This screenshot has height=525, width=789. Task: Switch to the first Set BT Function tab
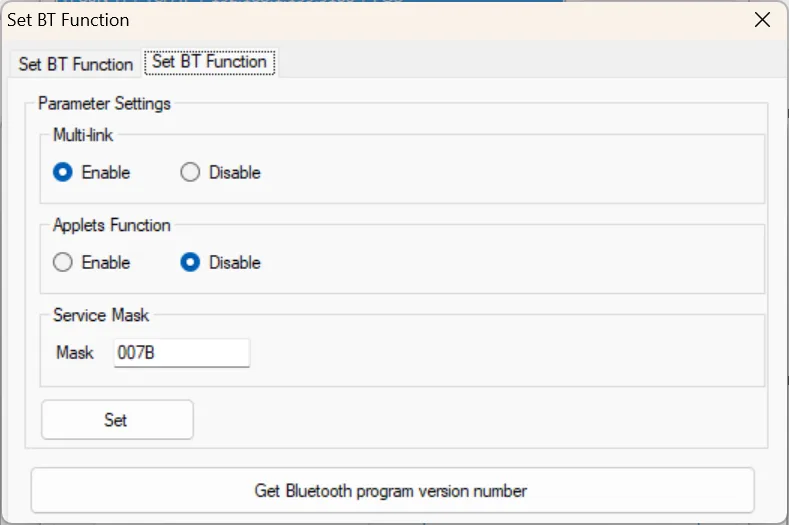(75, 64)
